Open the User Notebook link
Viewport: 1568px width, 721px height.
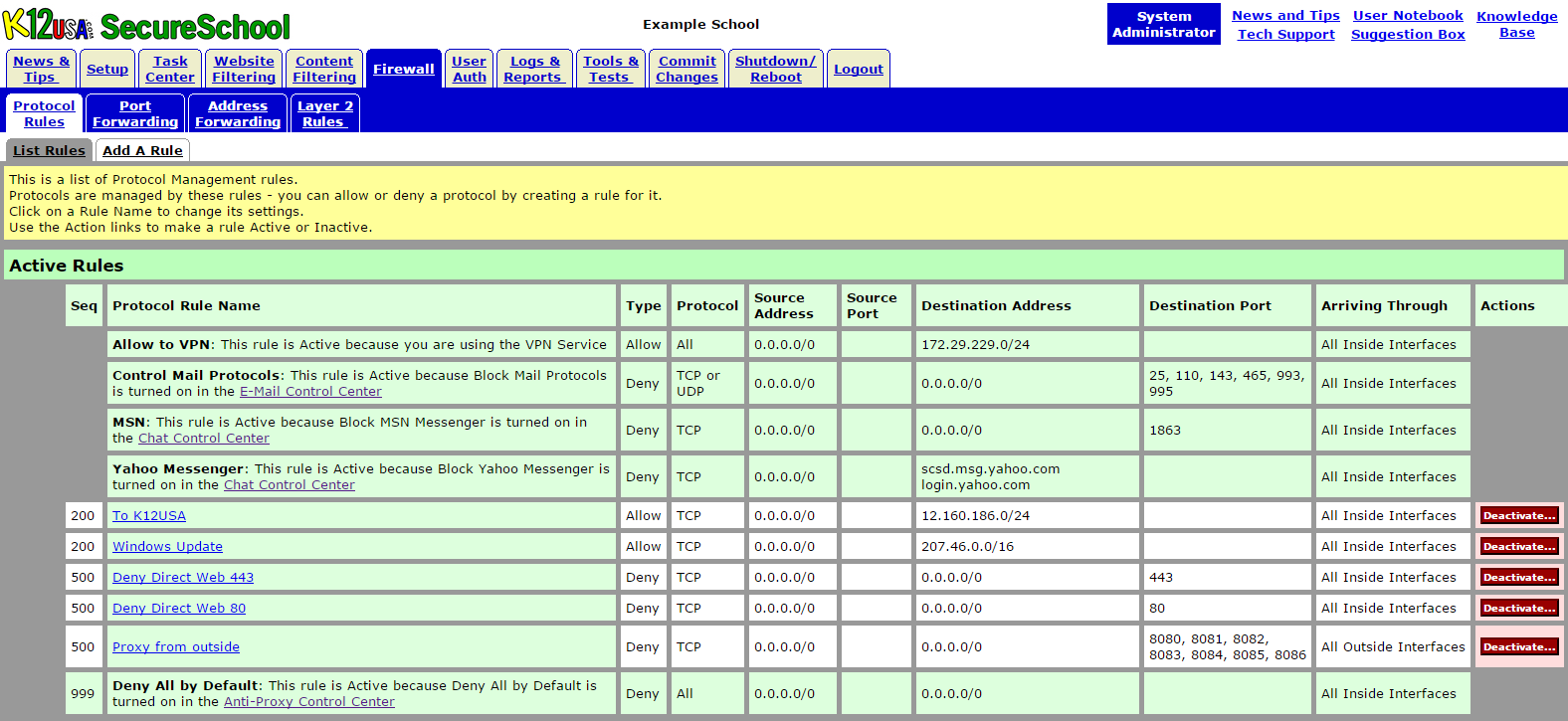[1408, 16]
